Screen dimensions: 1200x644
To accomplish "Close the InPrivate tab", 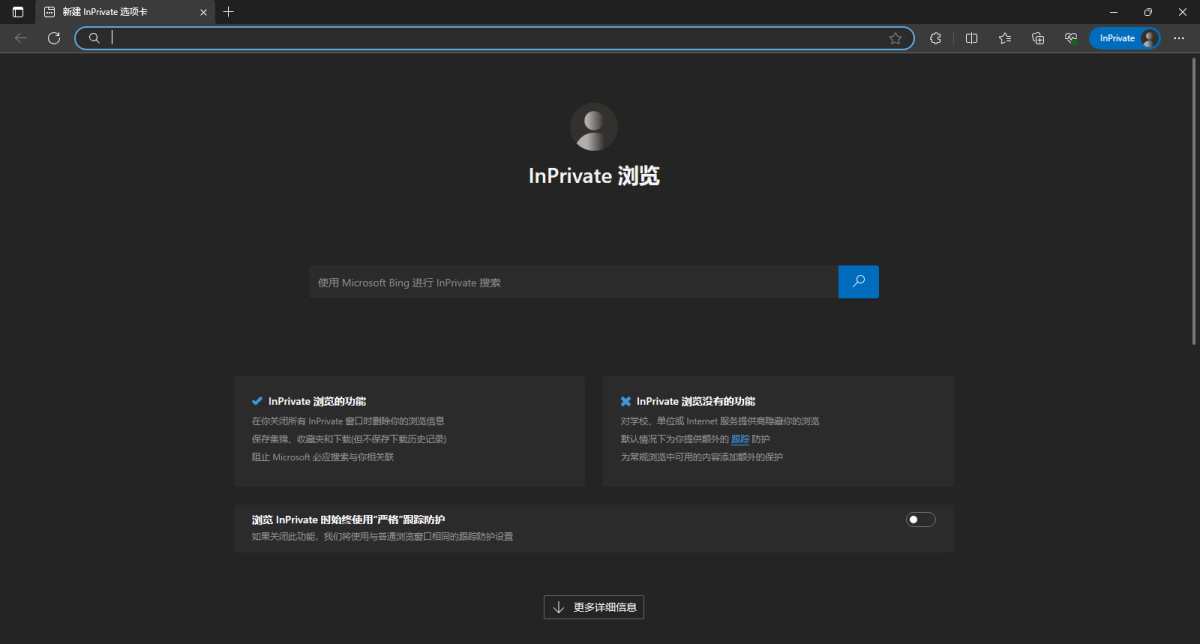I will (204, 12).
